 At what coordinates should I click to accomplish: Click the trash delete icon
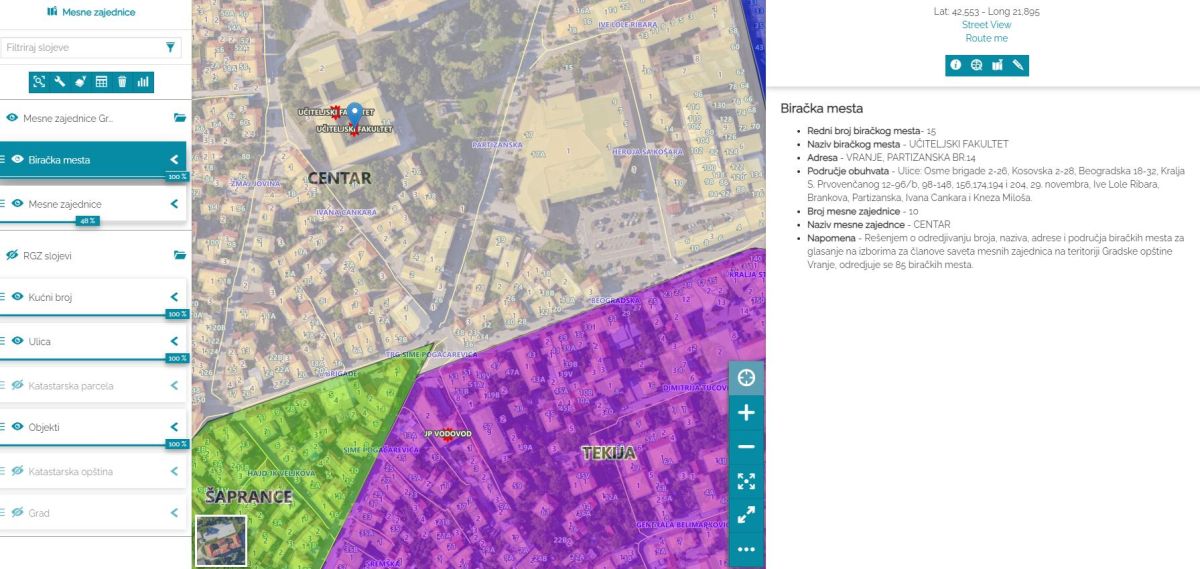(x=122, y=82)
